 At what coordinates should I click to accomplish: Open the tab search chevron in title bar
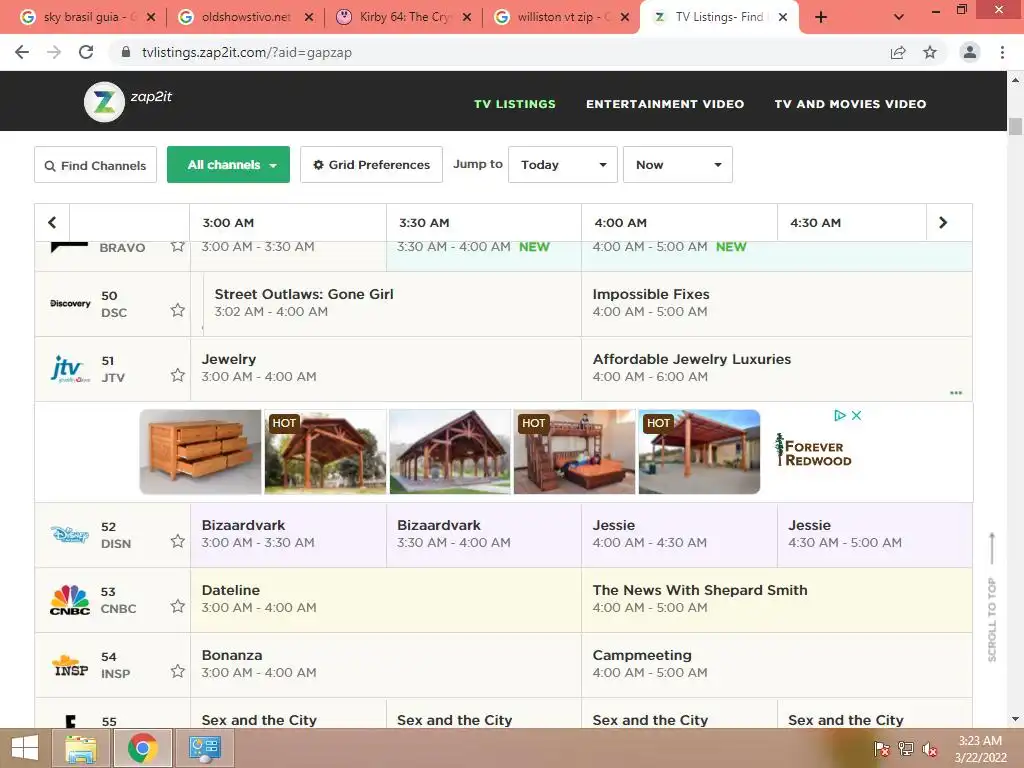[x=899, y=17]
